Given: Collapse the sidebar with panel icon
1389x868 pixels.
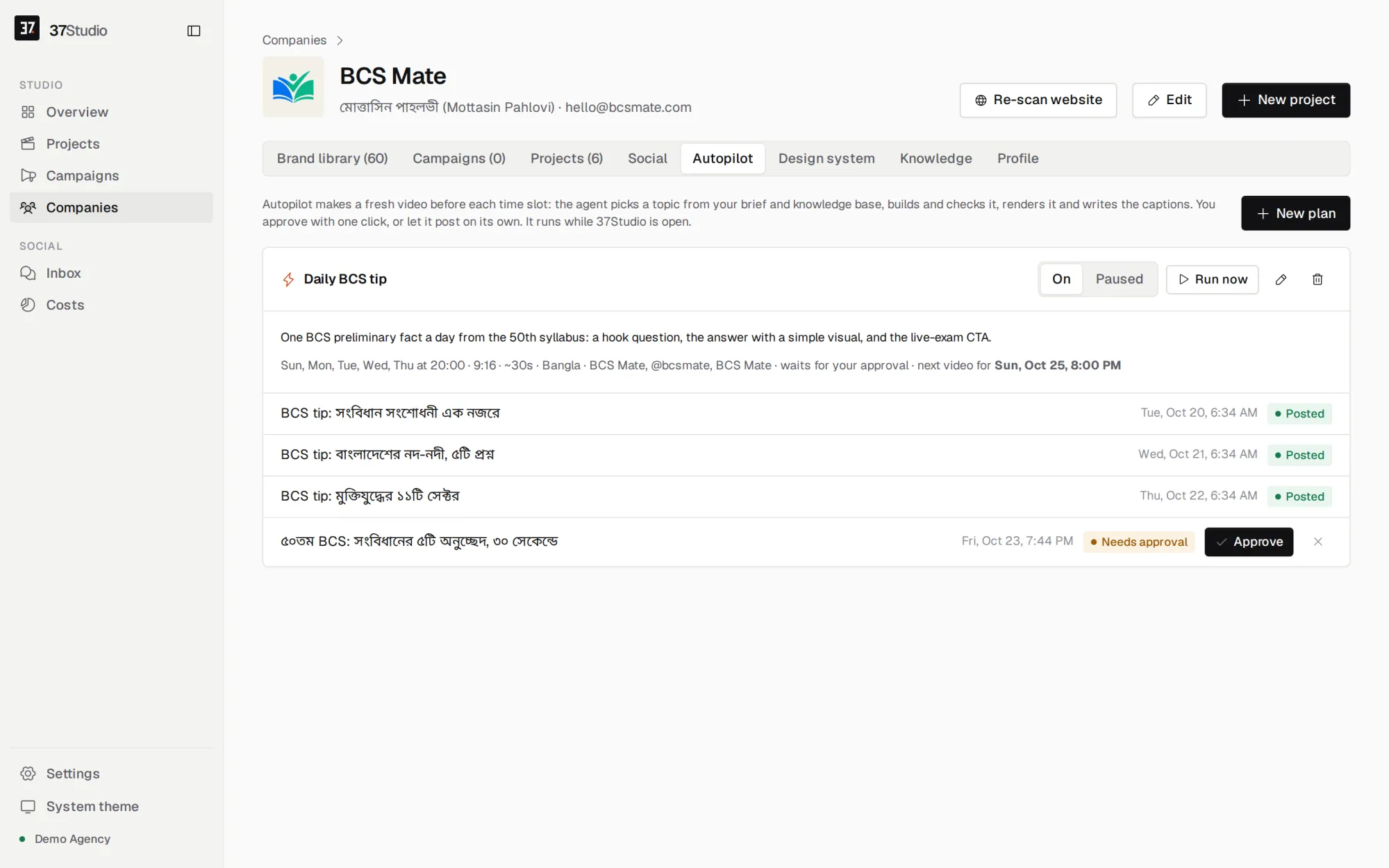Looking at the screenshot, I should (x=194, y=31).
